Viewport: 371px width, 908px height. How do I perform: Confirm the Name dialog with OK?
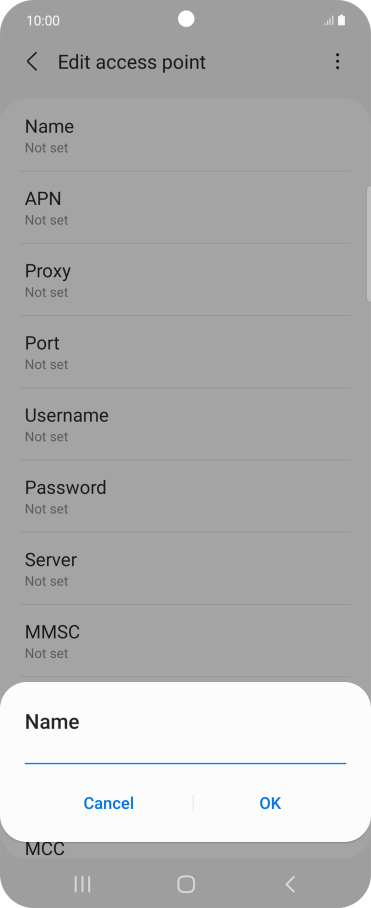[x=270, y=803]
